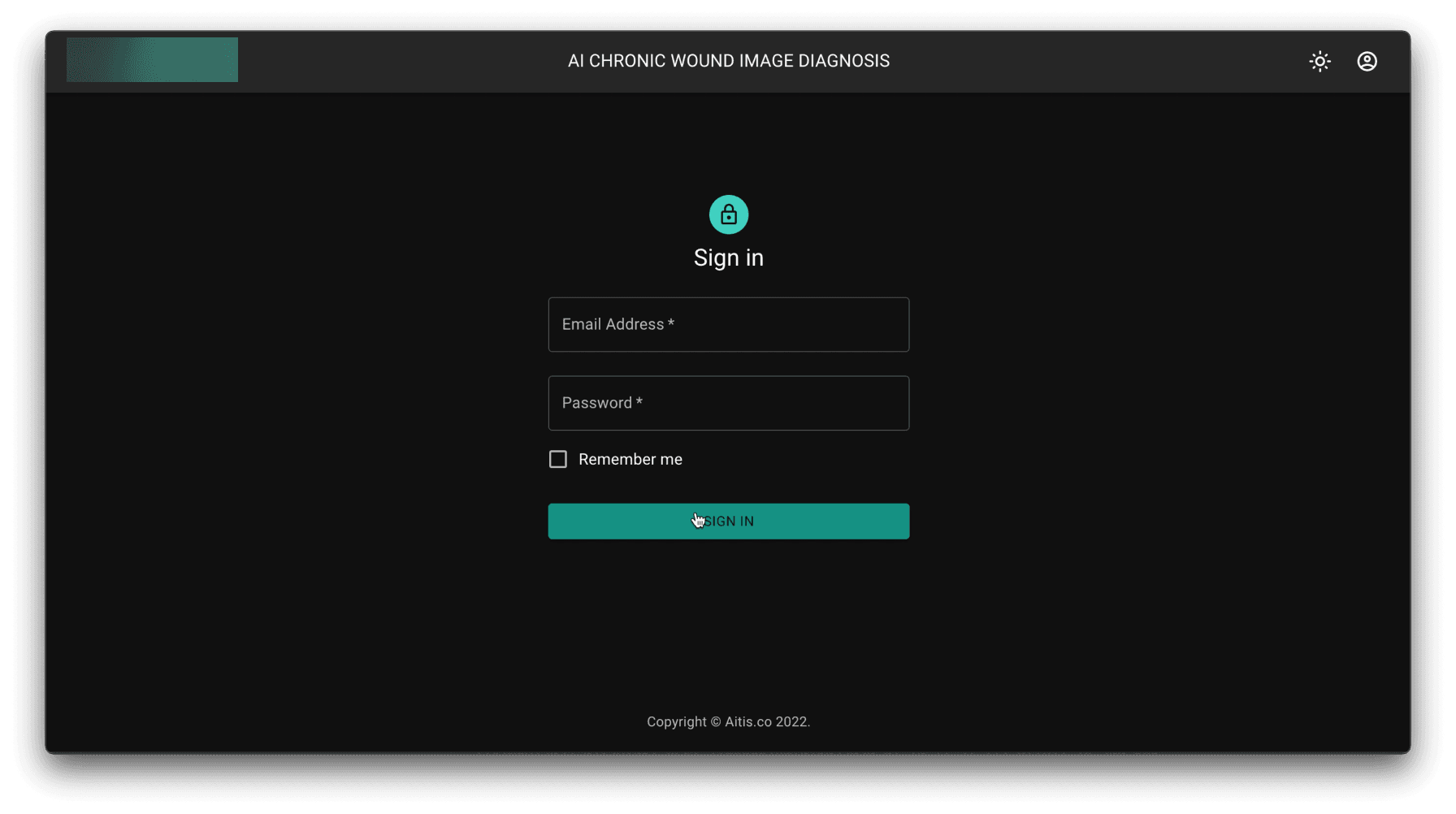Click the lock symbol above Sign in

pos(728,214)
